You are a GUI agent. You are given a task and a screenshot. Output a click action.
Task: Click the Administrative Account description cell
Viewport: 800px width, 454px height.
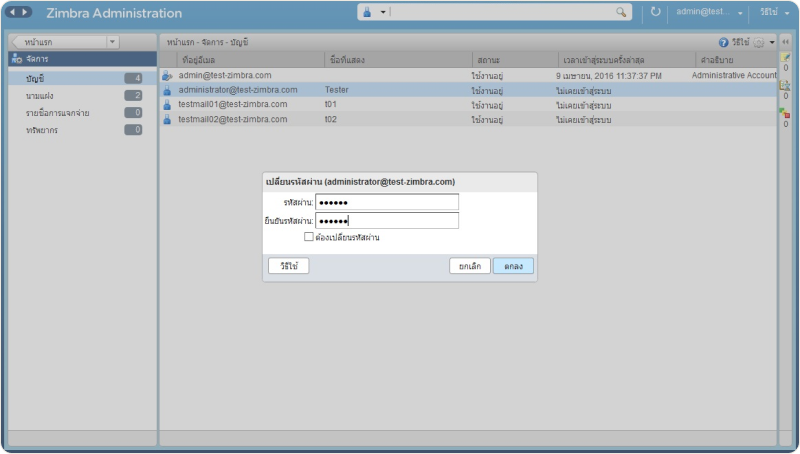[734, 75]
